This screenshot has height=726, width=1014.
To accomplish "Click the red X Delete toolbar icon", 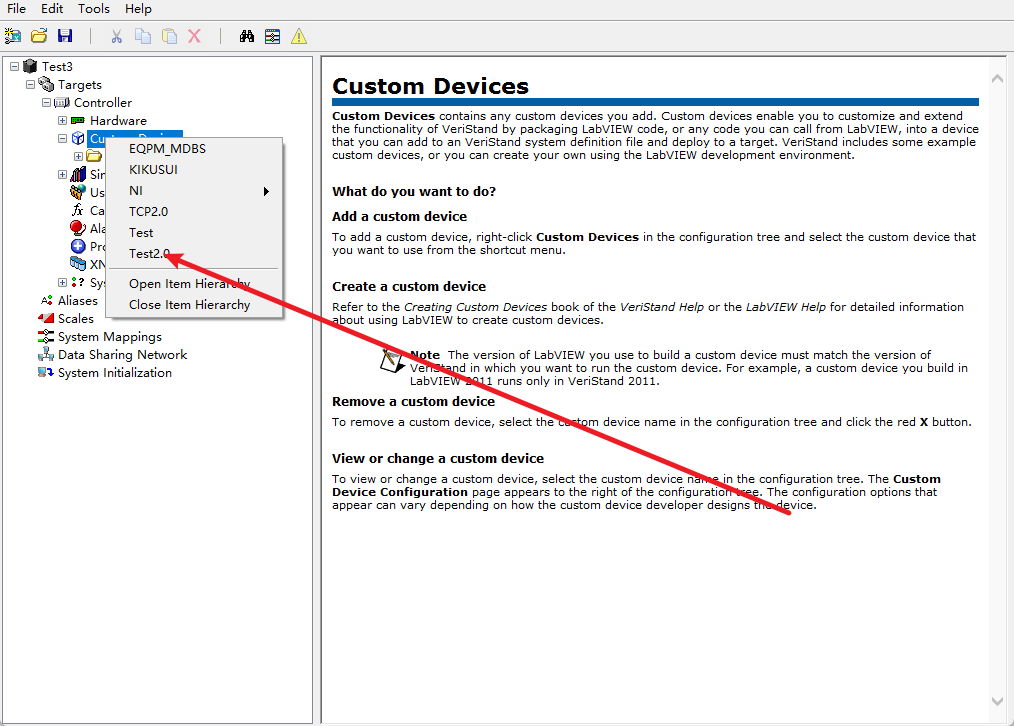I will click(x=194, y=36).
